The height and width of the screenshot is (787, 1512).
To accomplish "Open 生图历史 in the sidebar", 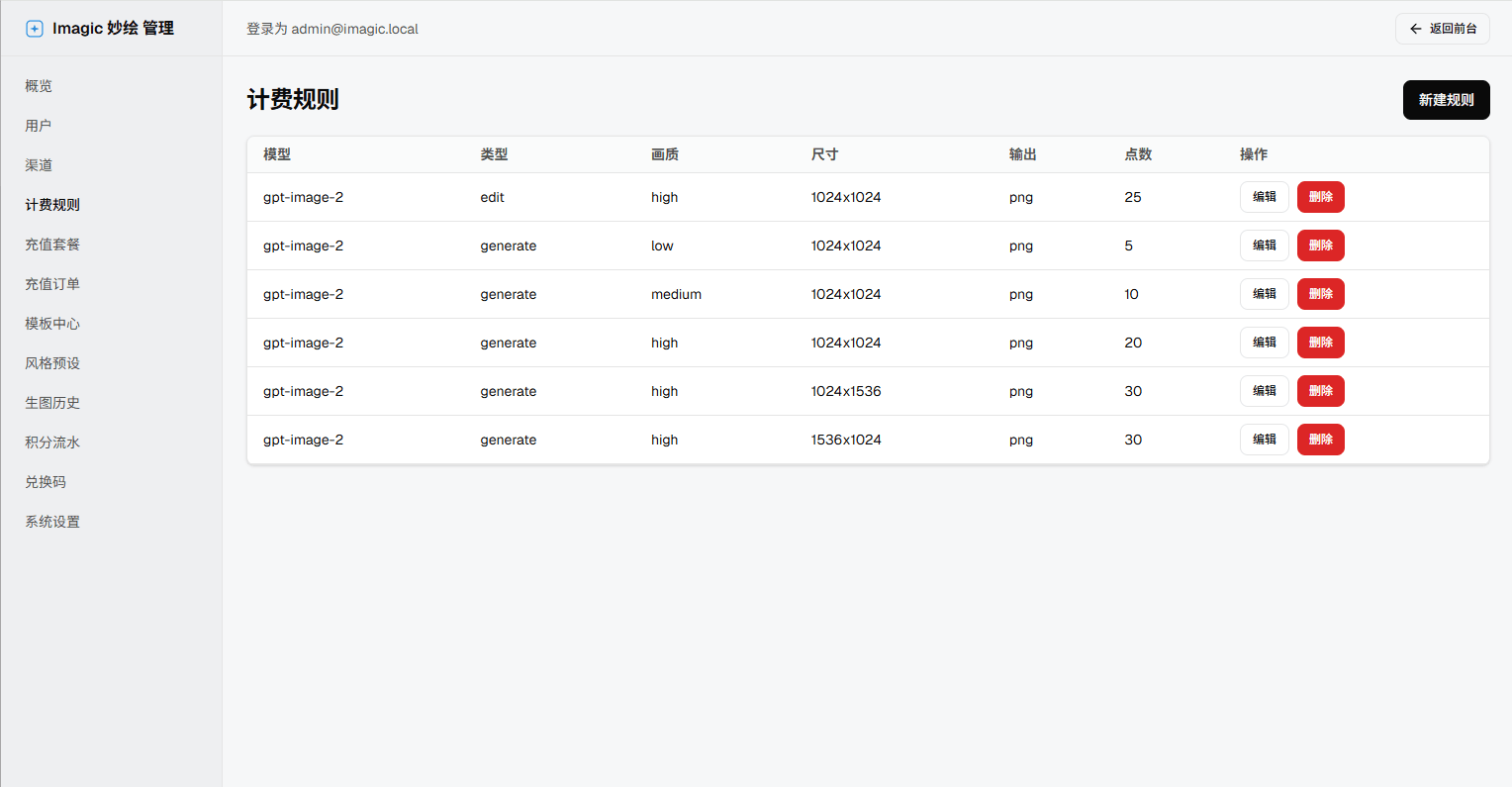I will tap(52, 403).
